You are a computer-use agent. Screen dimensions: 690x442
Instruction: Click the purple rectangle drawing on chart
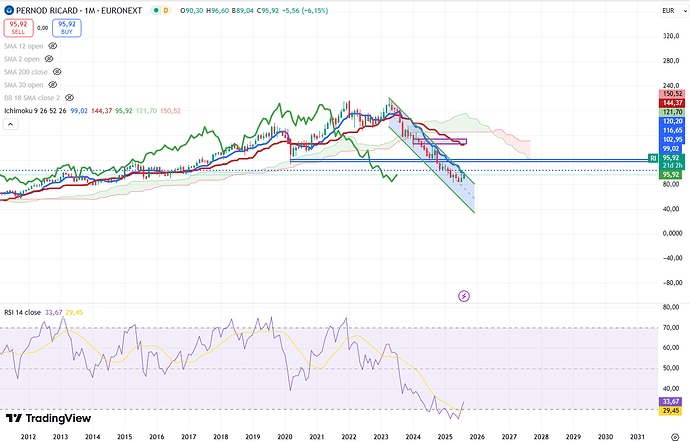pyautogui.click(x=440, y=141)
